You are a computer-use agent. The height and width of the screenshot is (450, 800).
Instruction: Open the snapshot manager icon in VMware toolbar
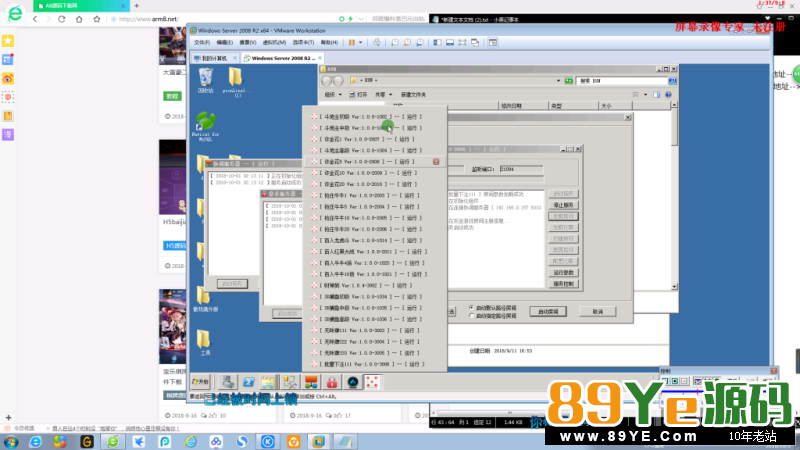click(x=419, y=42)
